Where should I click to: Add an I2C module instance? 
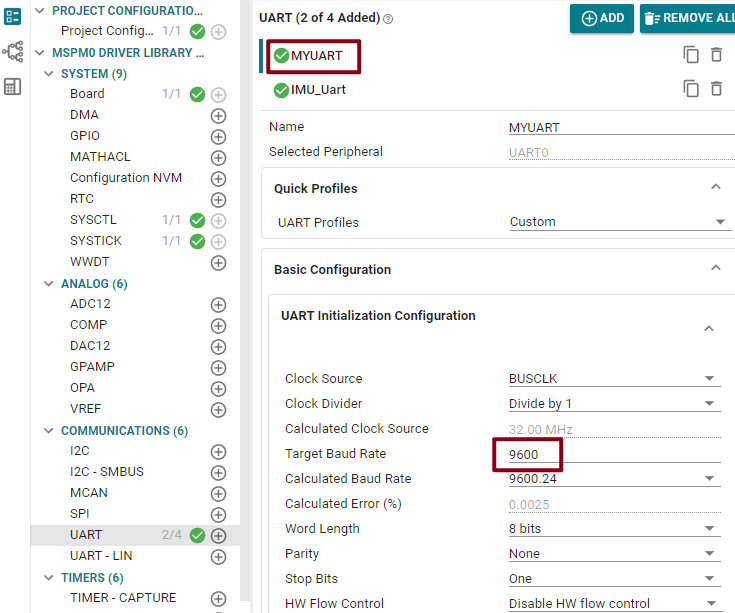(218, 452)
